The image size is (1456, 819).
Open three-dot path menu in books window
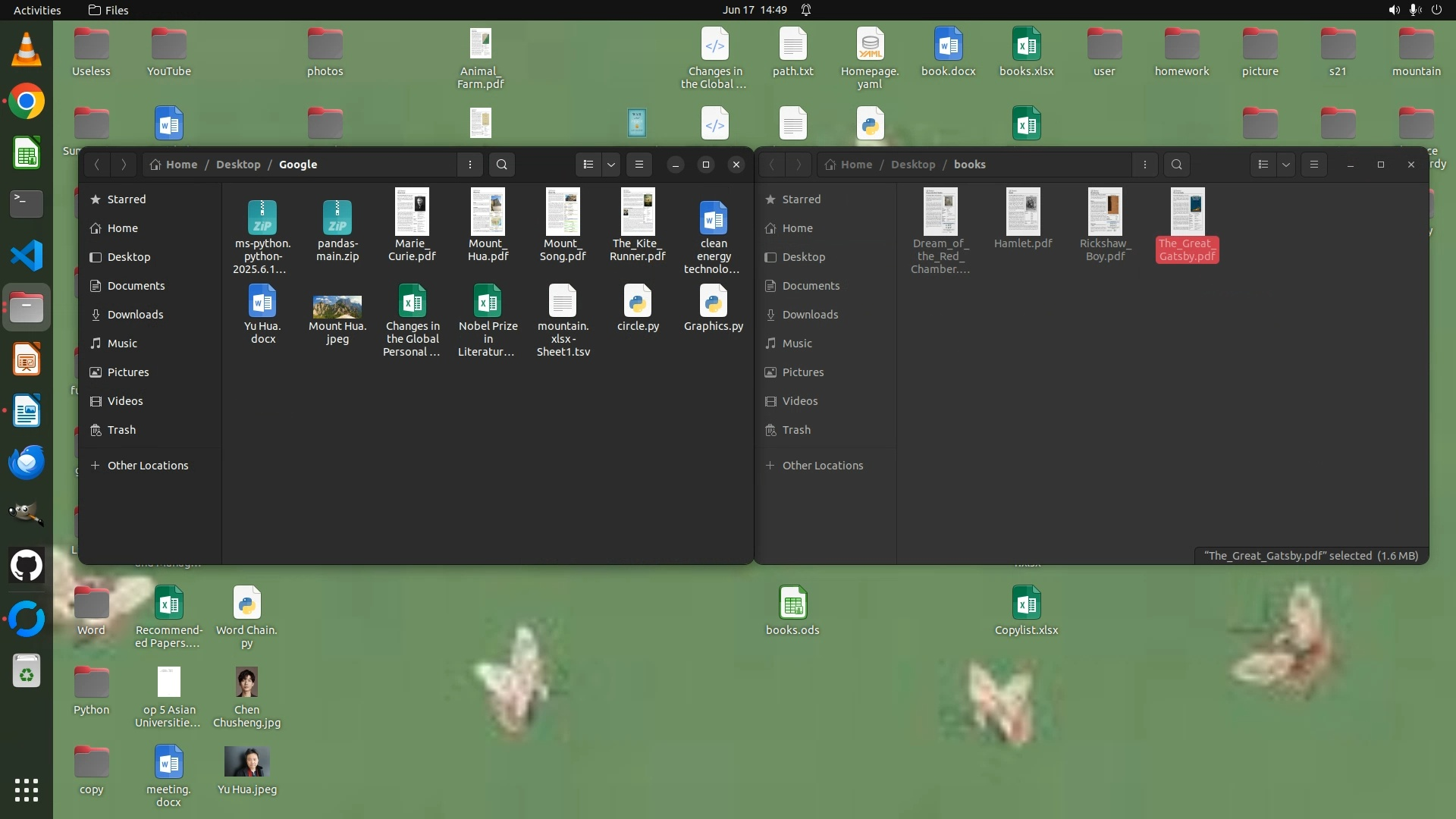coord(1145,165)
